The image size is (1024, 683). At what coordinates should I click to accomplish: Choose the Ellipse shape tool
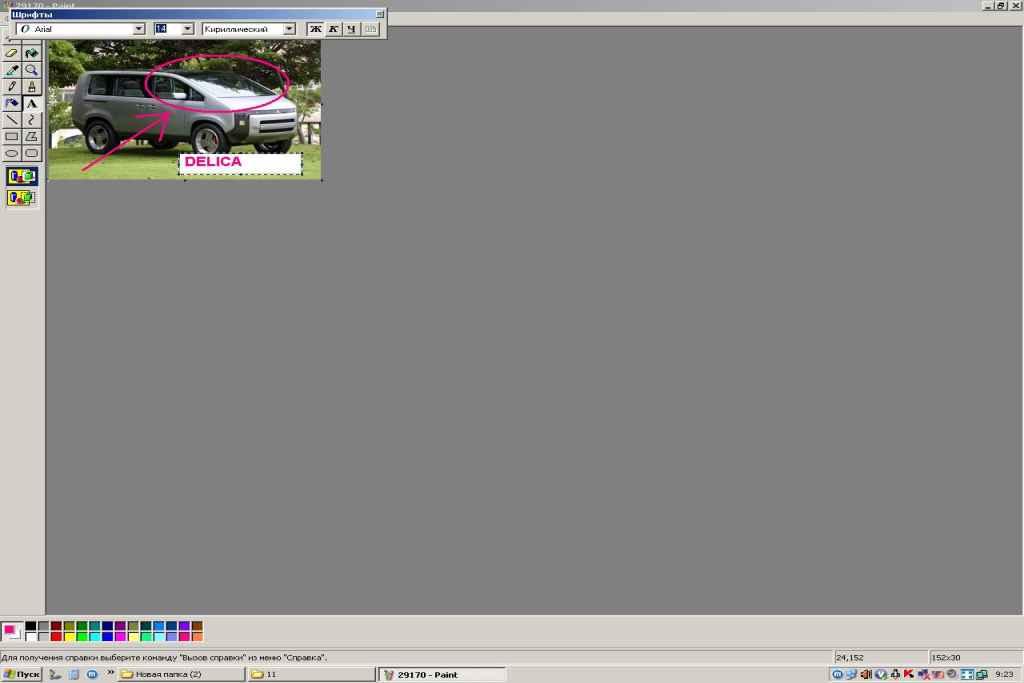click(x=12, y=153)
